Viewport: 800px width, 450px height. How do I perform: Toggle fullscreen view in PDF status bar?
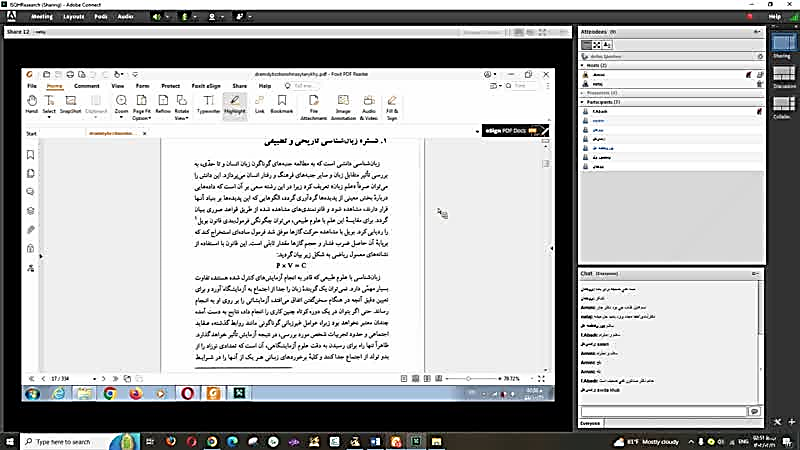pos(541,379)
